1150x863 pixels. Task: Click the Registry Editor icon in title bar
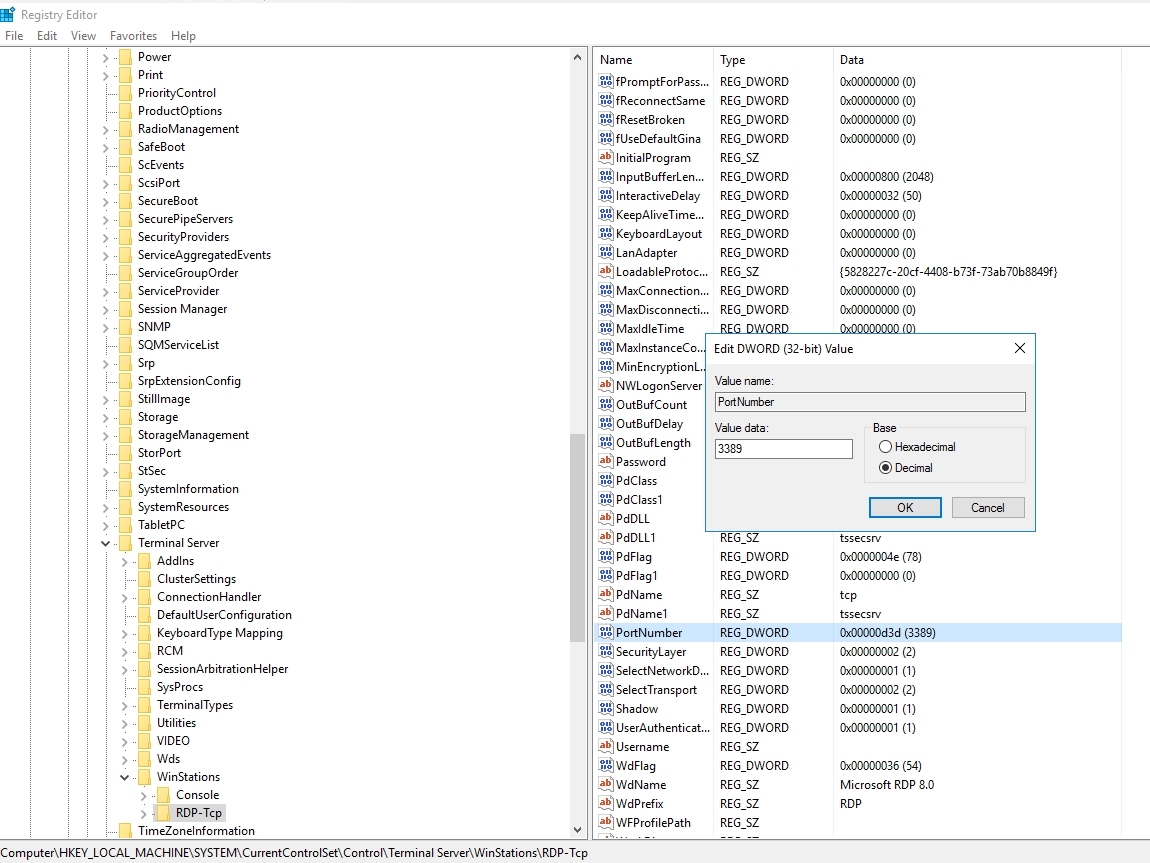tap(9, 14)
